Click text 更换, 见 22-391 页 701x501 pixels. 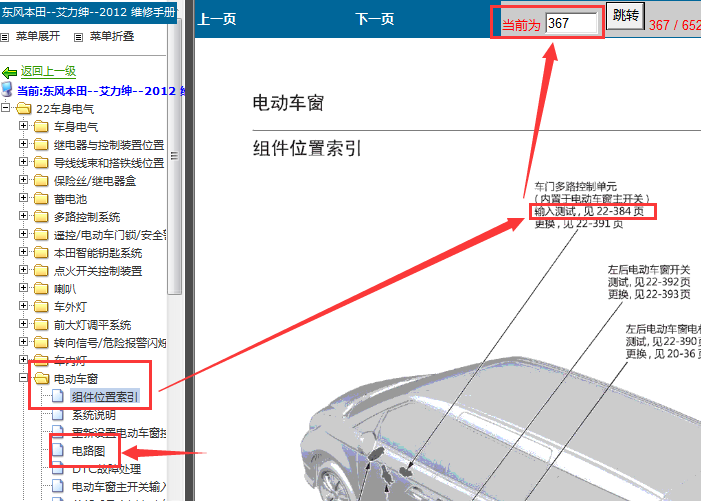click(x=579, y=223)
